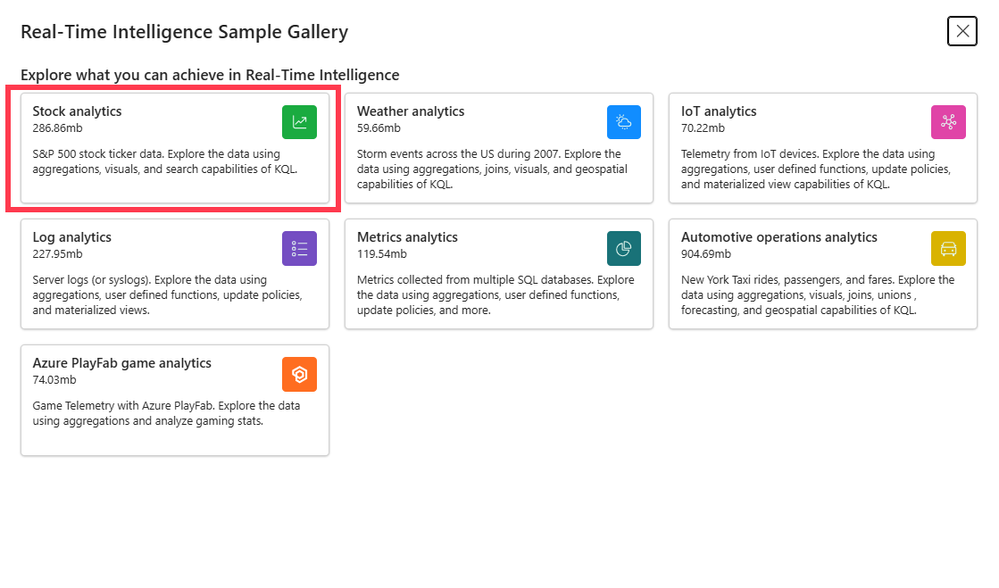Screen dimensions: 999x588
Task: Select the Log analytics card title
Action: click(72, 238)
